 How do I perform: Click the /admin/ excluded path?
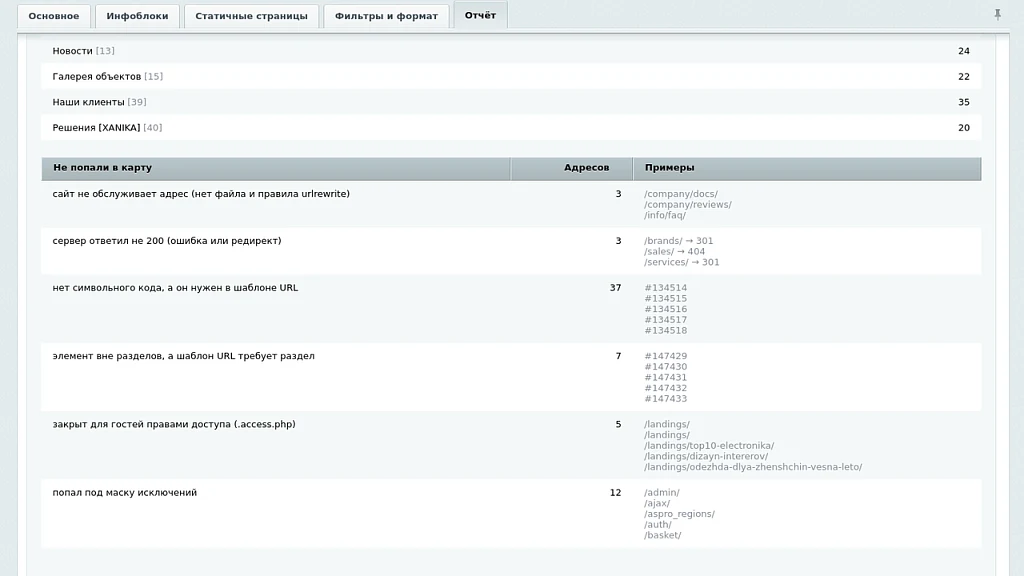662,492
